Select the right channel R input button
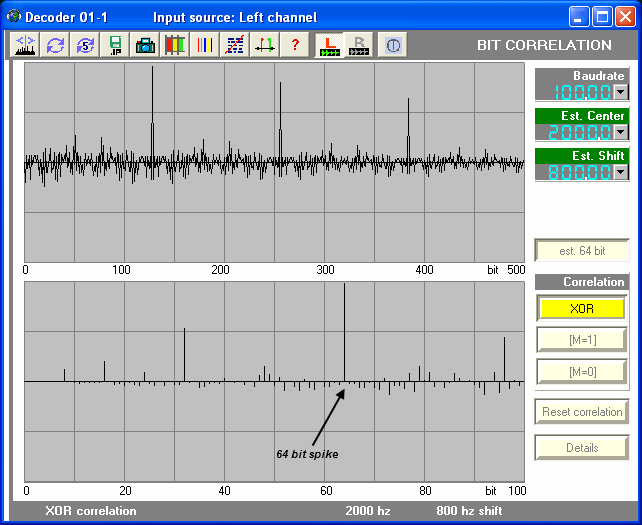The height and width of the screenshot is (525, 642). (x=360, y=45)
